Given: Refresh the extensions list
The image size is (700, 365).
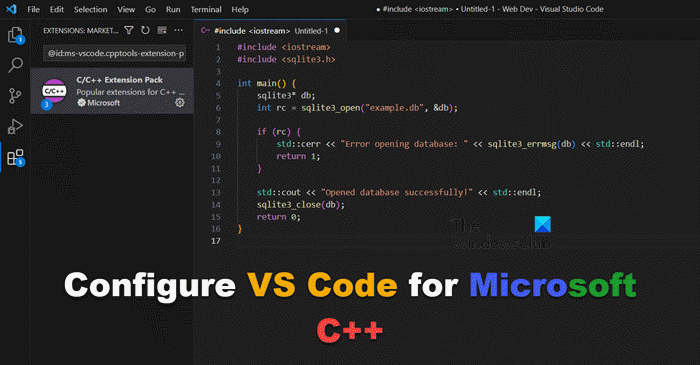Looking at the screenshot, I should coord(146,30).
